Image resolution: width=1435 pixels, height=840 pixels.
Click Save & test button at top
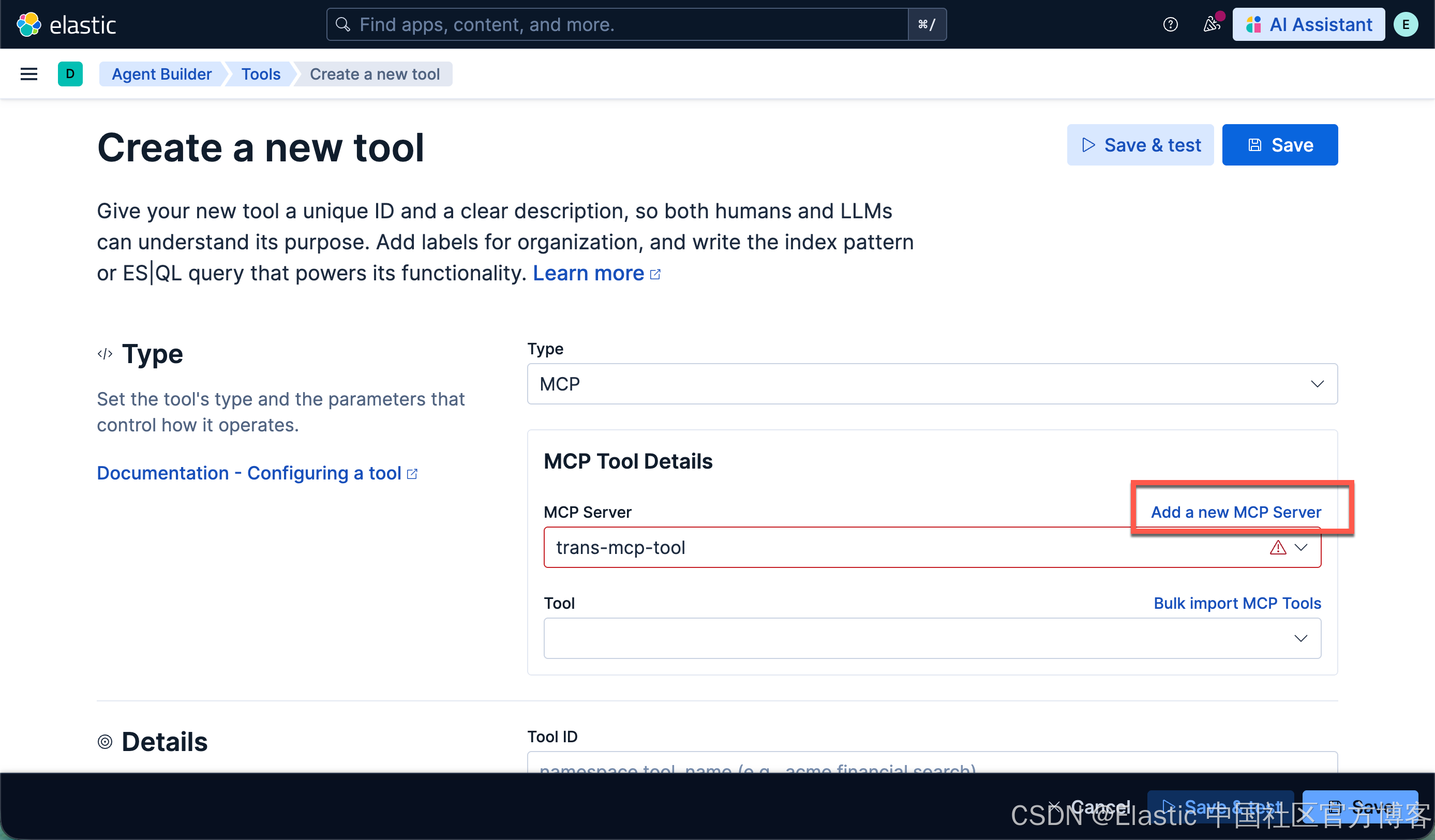[1140, 145]
